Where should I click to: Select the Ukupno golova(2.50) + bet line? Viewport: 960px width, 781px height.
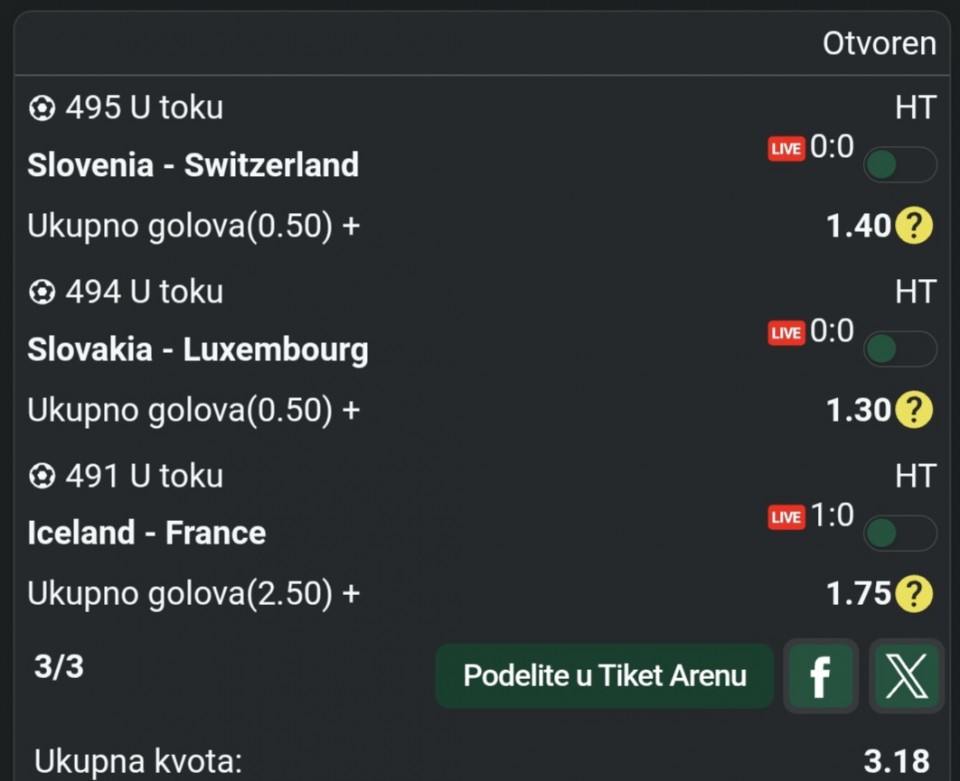pyautogui.click(x=193, y=594)
